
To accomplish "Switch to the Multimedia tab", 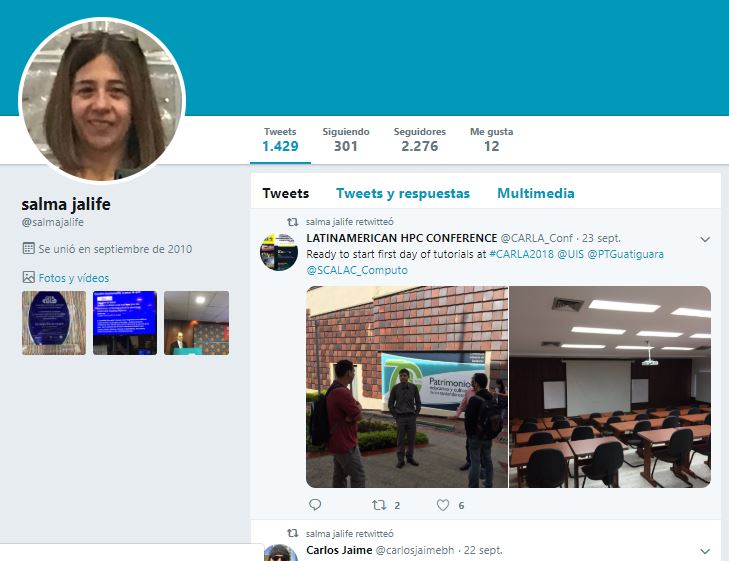I will coord(536,193).
